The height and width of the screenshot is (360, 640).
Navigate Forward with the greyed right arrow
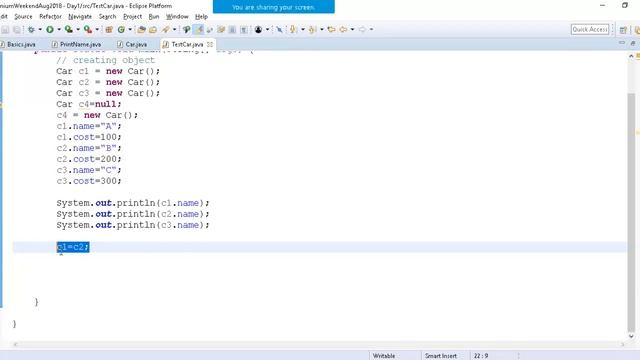click(x=362, y=29)
